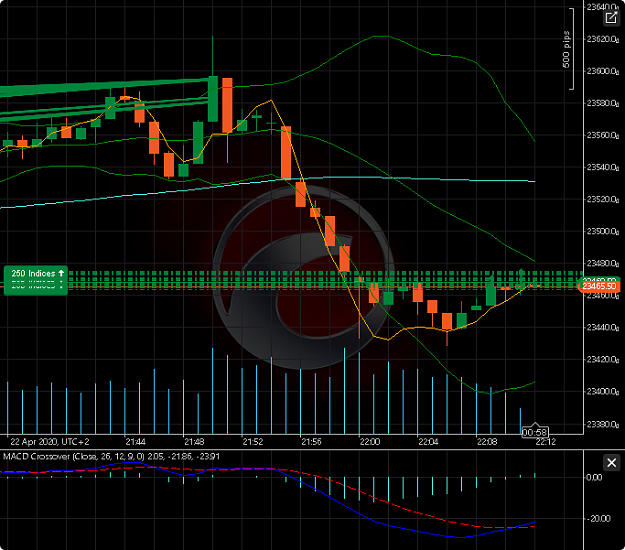Click the 23560.0 price axis label
Screen dimensions: 625x550
click(x=603, y=135)
